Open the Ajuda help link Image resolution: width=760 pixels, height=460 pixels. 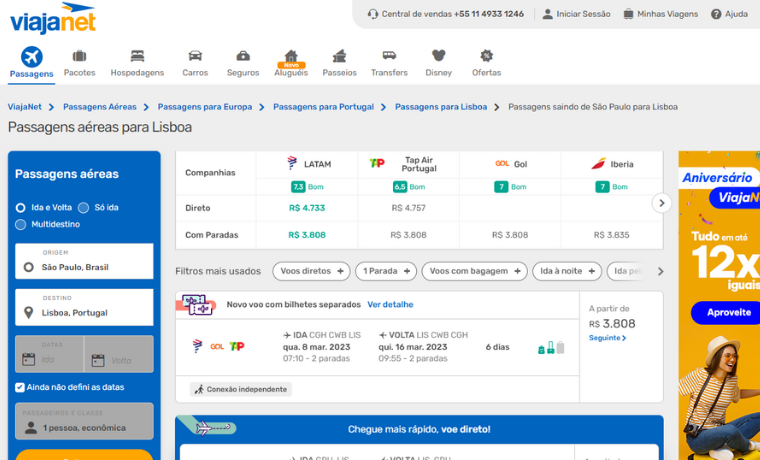pyautogui.click(x=729, y=14)
